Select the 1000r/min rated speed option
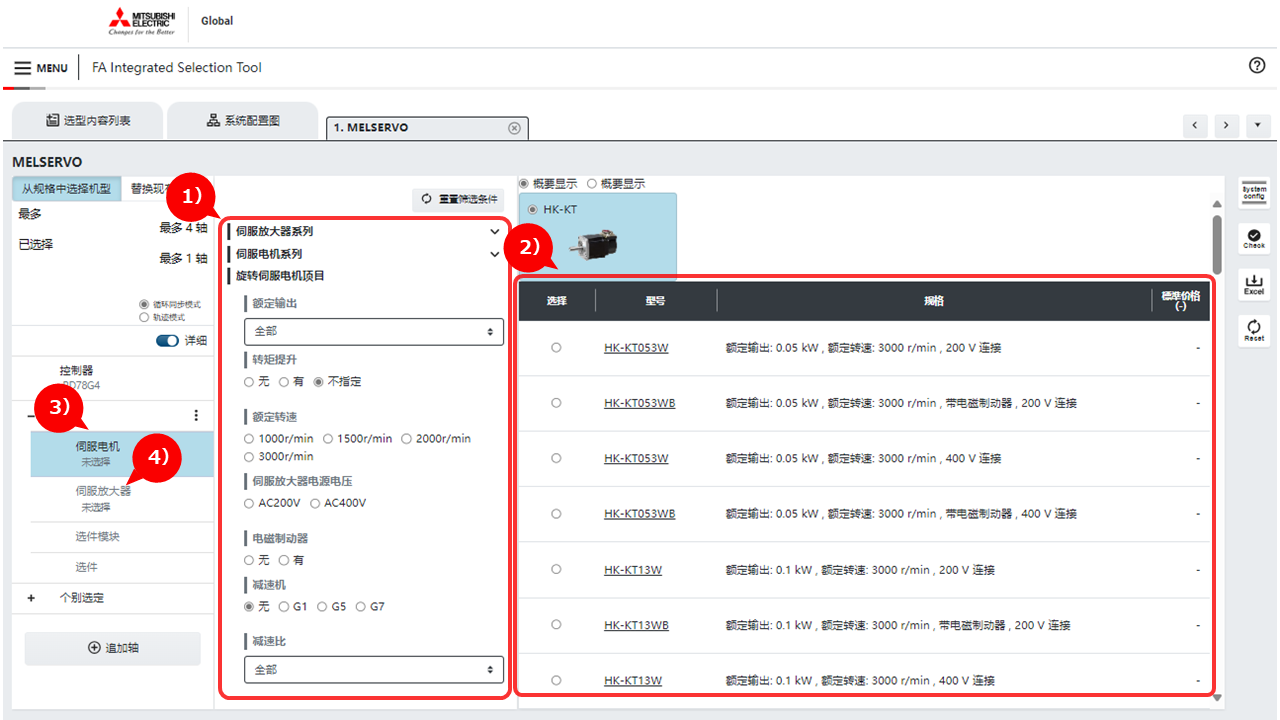 [x=249, y=438]
